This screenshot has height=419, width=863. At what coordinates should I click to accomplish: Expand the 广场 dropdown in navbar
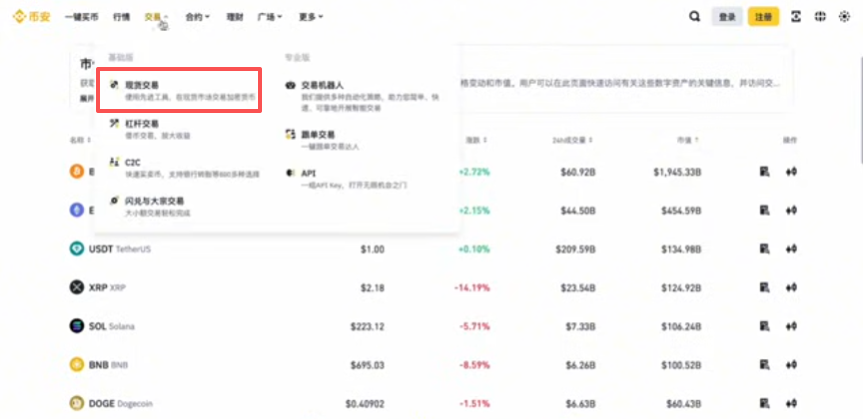click(x=270, y=17)
